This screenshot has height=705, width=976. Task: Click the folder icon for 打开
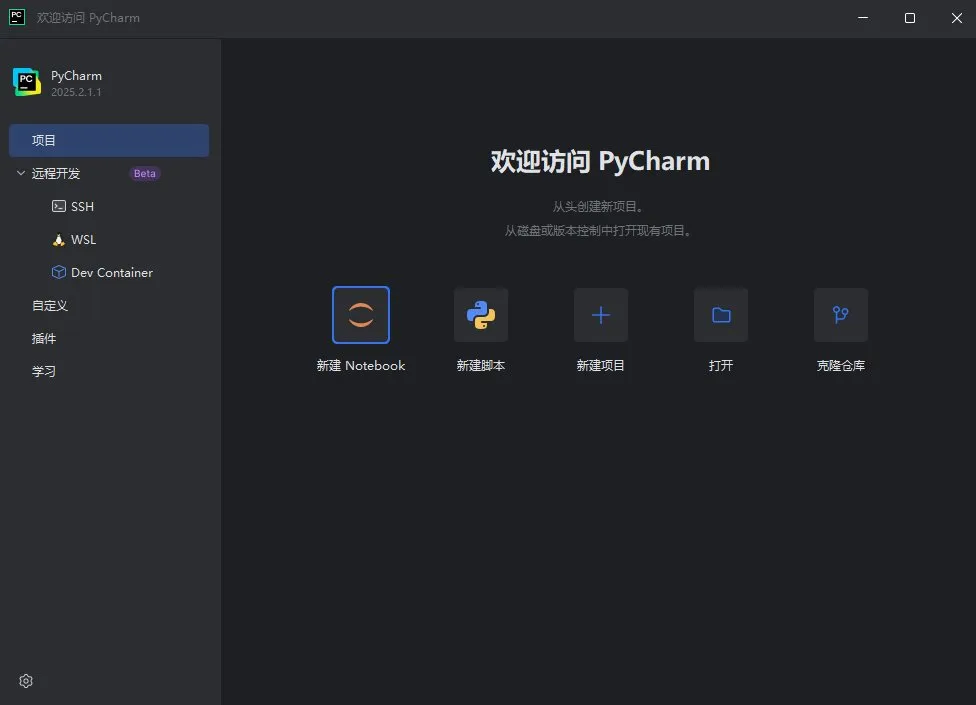tap(721, 315)
